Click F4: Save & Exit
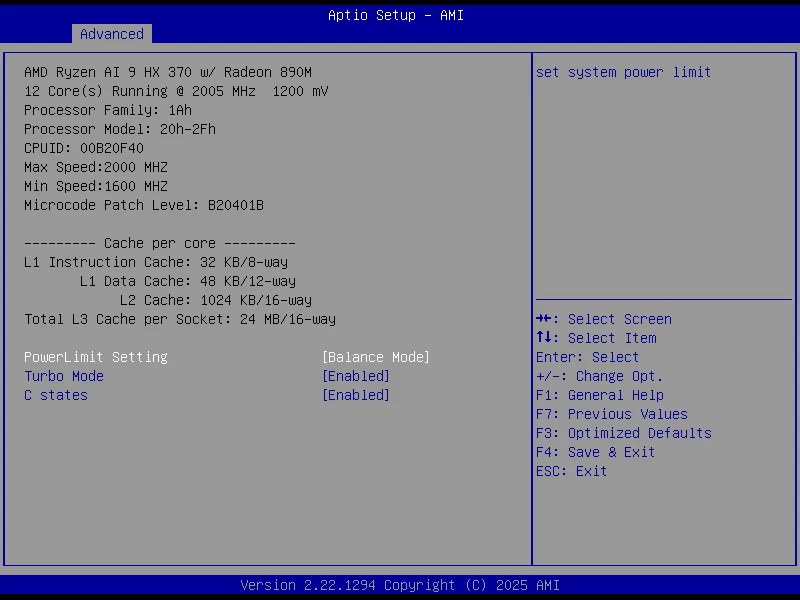This screenshot has width=800, height=600. 595,452
